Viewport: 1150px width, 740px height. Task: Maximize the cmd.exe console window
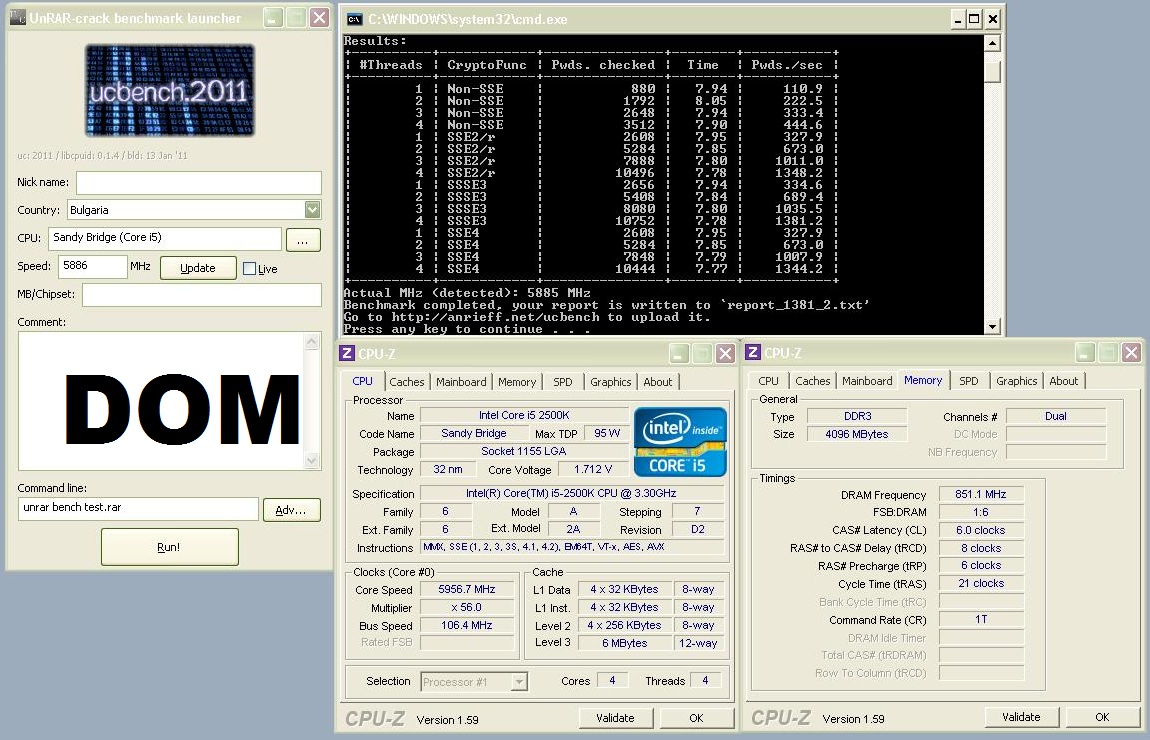[x=973, y=18]
